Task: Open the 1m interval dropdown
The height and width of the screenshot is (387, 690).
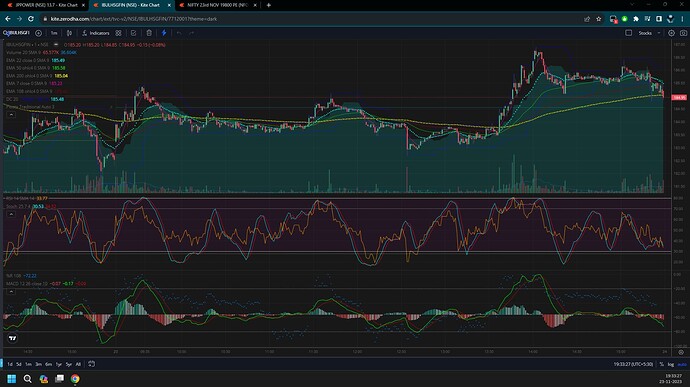Action: coord(54,33)
